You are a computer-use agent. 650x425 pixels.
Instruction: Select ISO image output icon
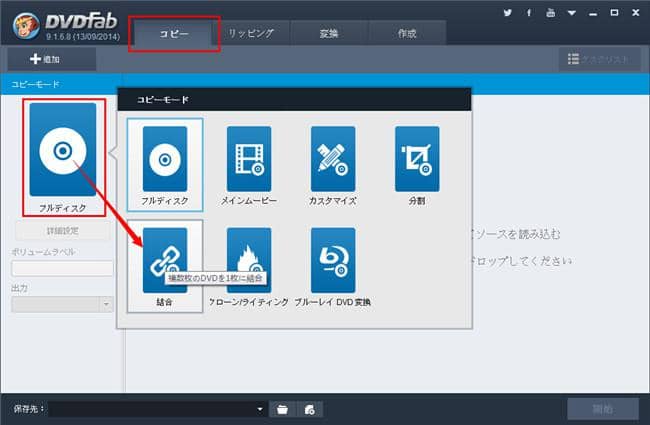click(310, 410)
